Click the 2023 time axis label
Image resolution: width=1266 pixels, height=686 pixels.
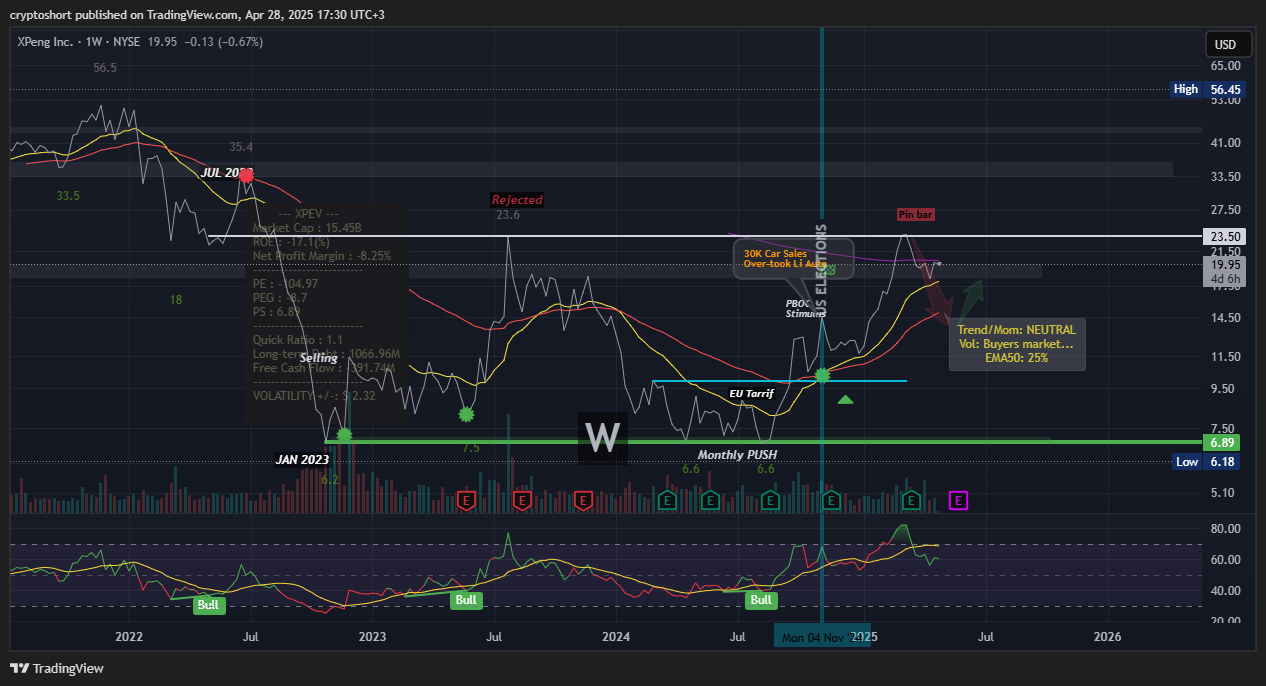point(372,637)
